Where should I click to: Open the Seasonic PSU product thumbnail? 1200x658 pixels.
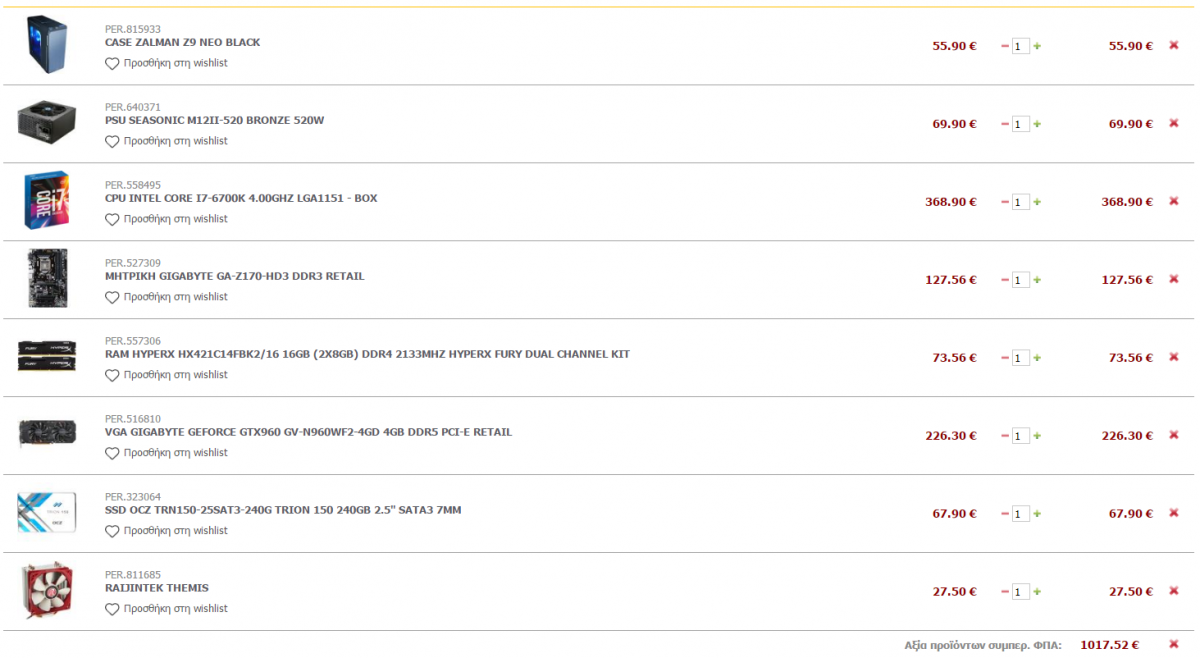coord(46,122)
